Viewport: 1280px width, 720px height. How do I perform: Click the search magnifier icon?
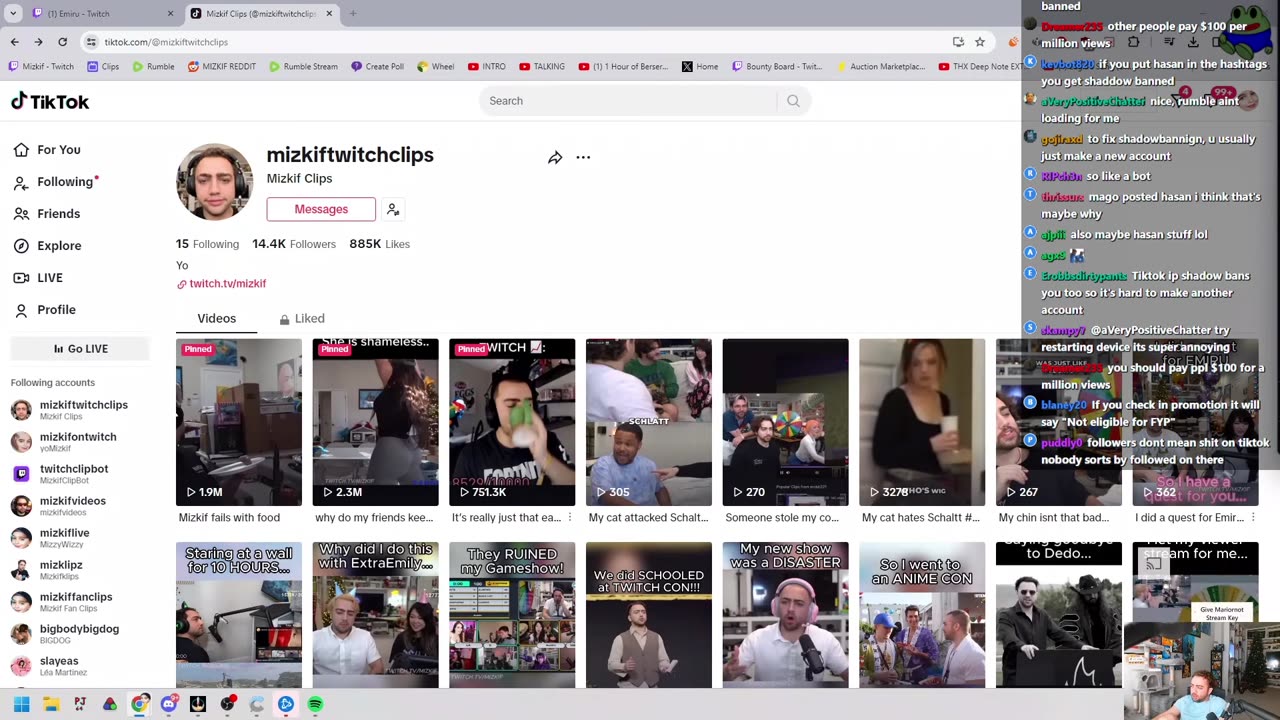[793, 101]
